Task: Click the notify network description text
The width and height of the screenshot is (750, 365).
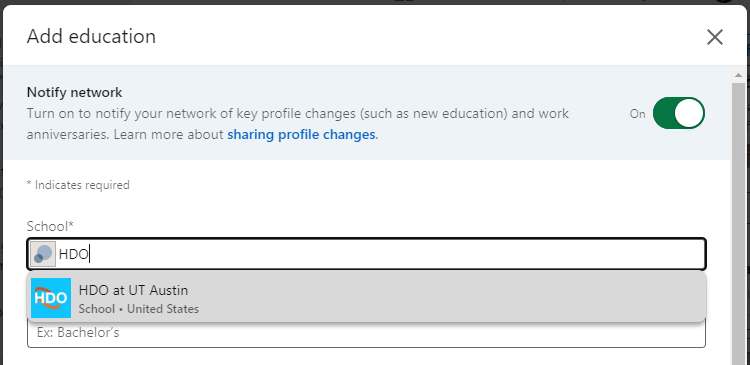Action: coord(298,124)
